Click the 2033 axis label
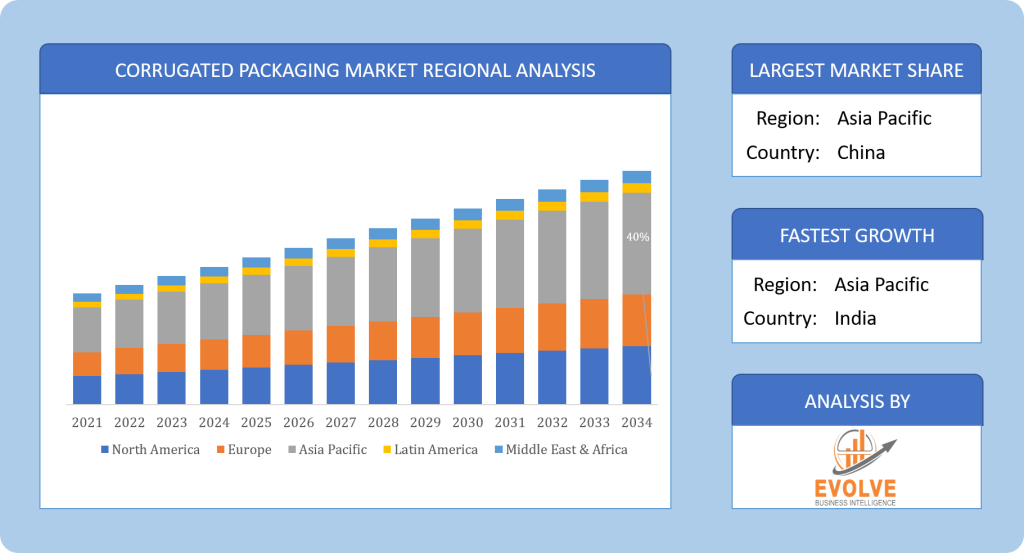1024x553 pixels. click(594, 422)
